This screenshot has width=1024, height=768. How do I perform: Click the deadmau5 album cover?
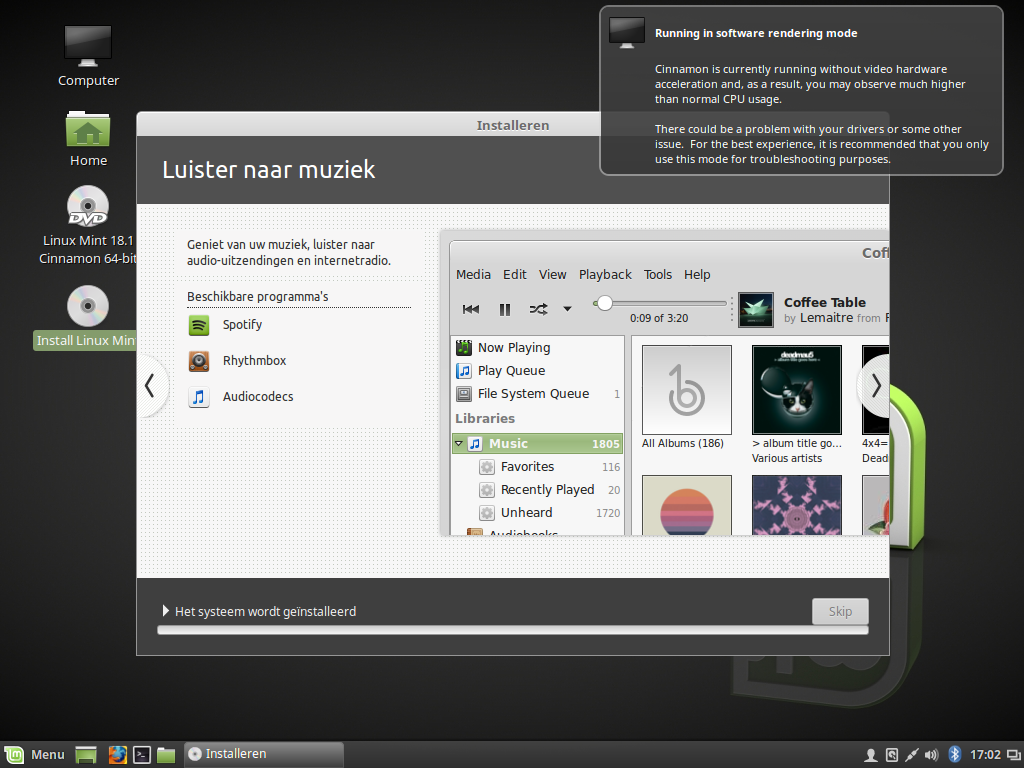click(797, 390)
